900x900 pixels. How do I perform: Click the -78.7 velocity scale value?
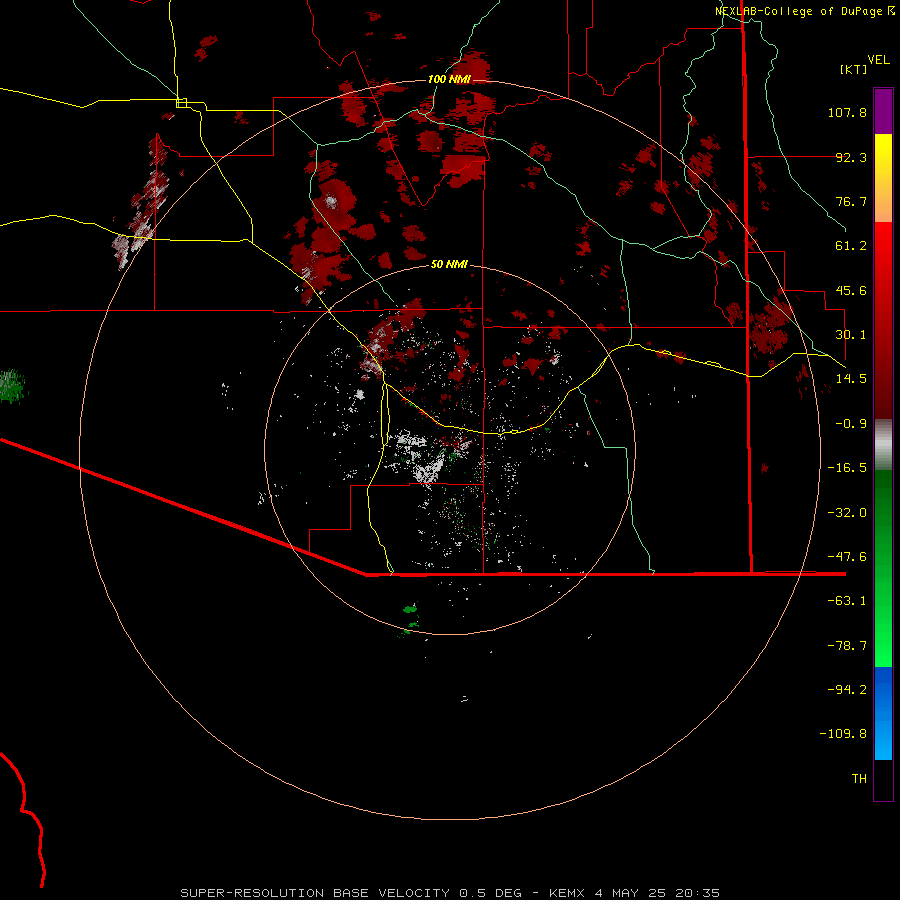(x=847, y=646)
